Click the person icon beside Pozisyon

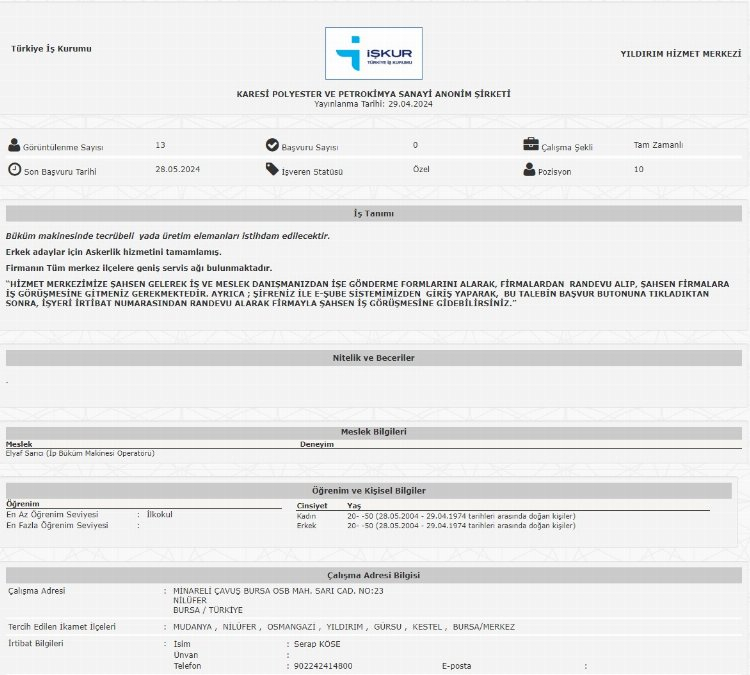[x=530, y=169]
